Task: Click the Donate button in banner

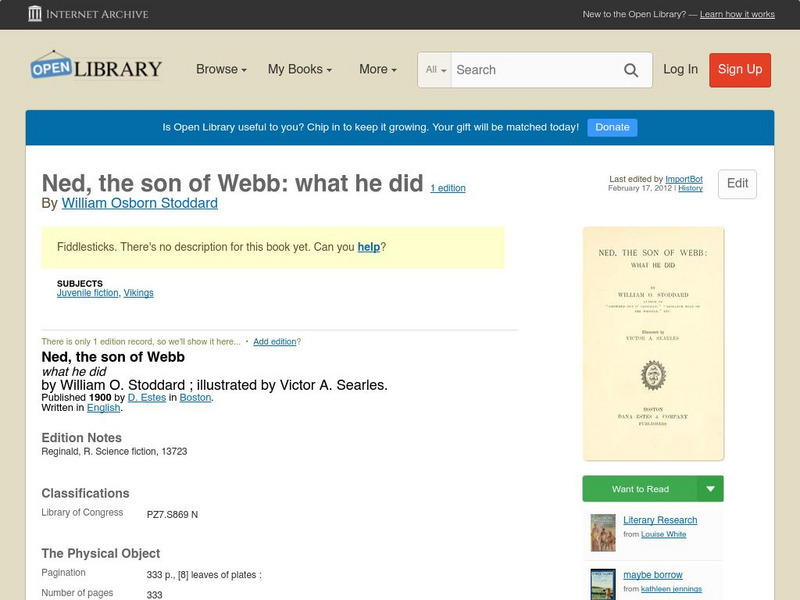Action: pos(612,127)
